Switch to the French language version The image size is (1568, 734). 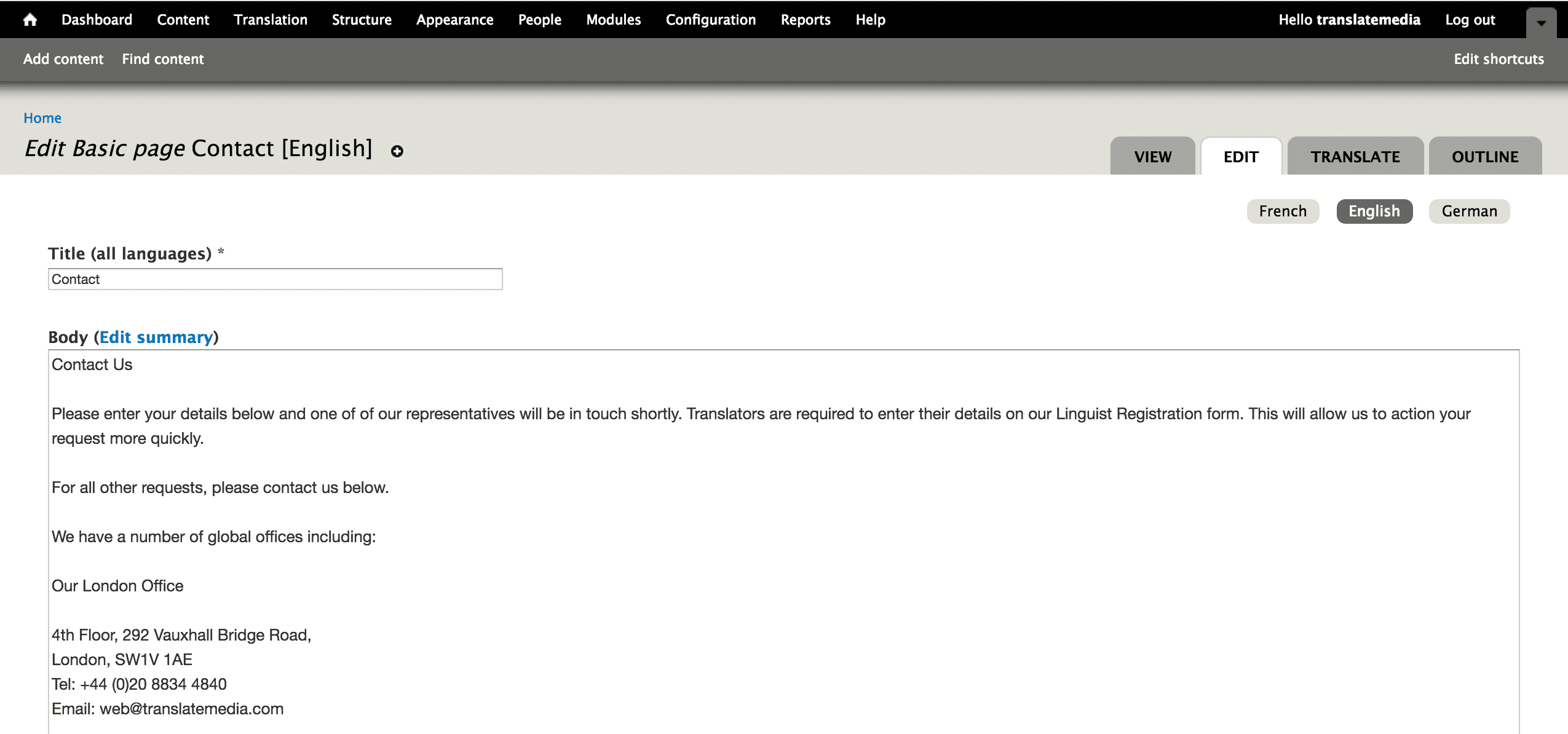1283,211
